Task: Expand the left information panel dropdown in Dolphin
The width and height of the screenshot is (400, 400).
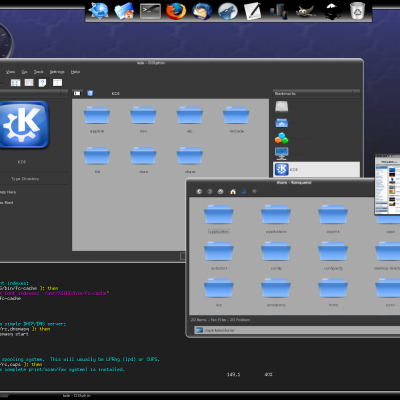Action: click(x=64, y=94)
